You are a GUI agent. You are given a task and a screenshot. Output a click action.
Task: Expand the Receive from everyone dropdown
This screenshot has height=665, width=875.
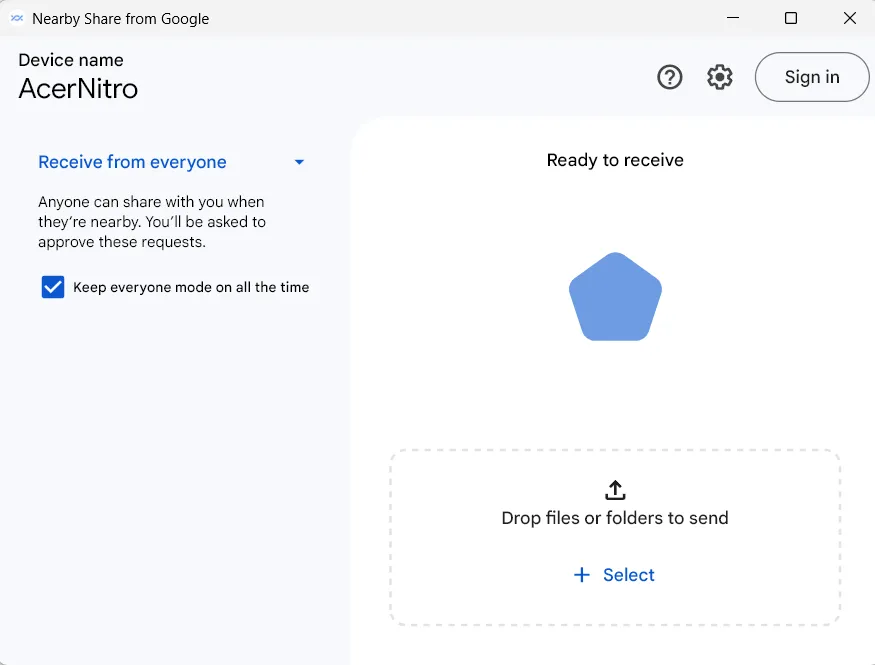tap(171, 162)
